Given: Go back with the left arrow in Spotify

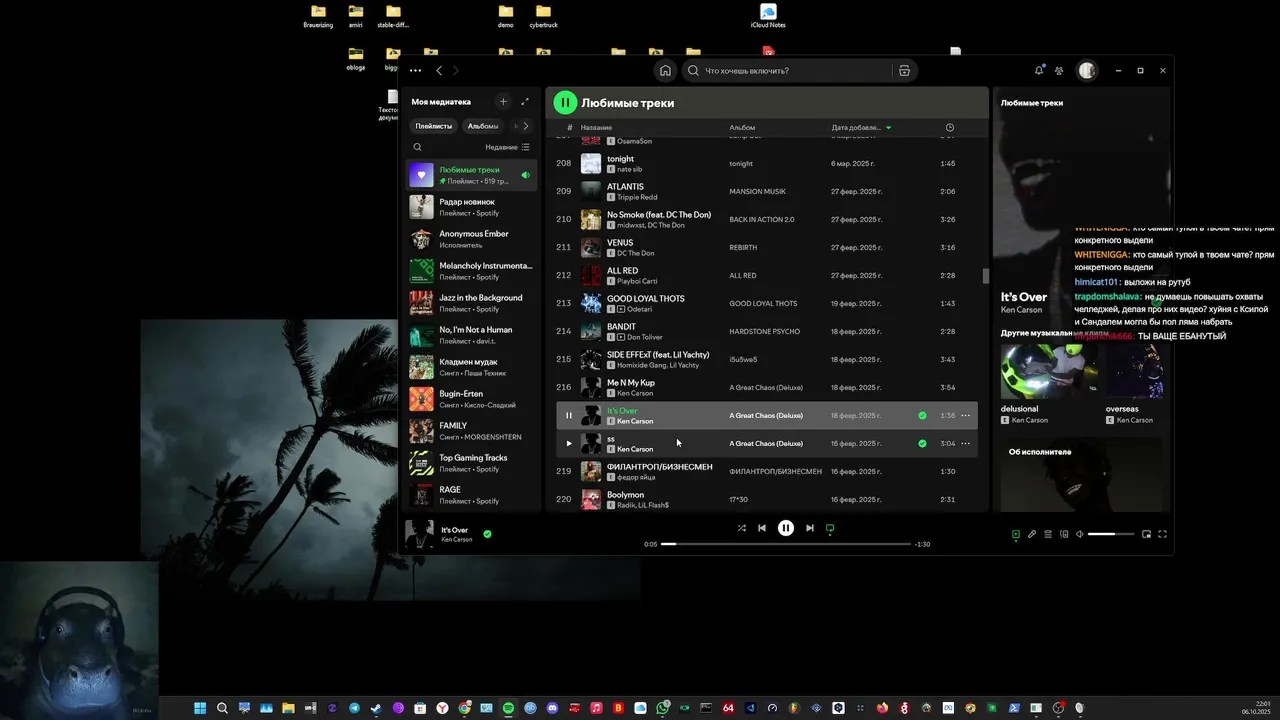Looking at the screenshot, I should point(439,71).
